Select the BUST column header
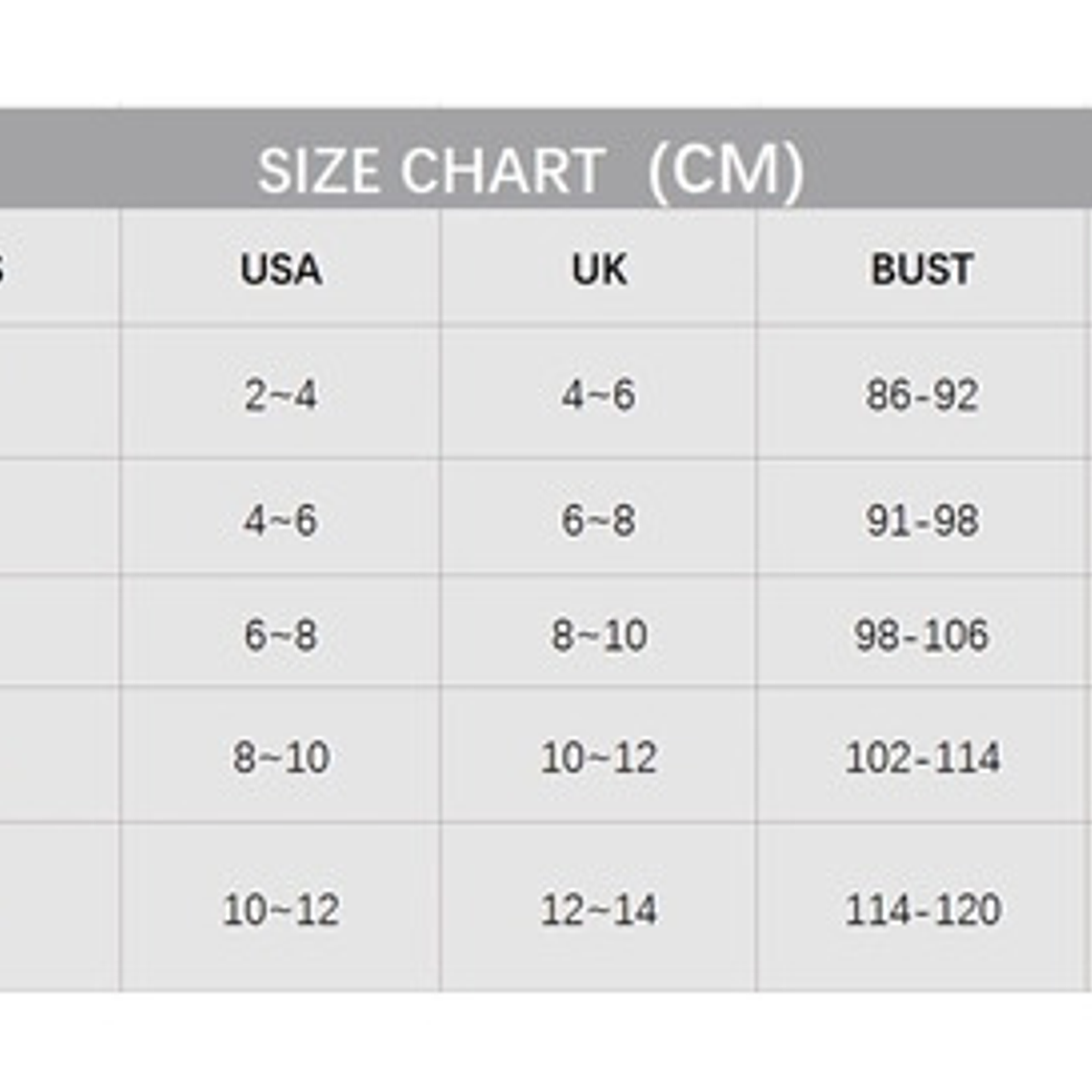 (x=921, y=269)
